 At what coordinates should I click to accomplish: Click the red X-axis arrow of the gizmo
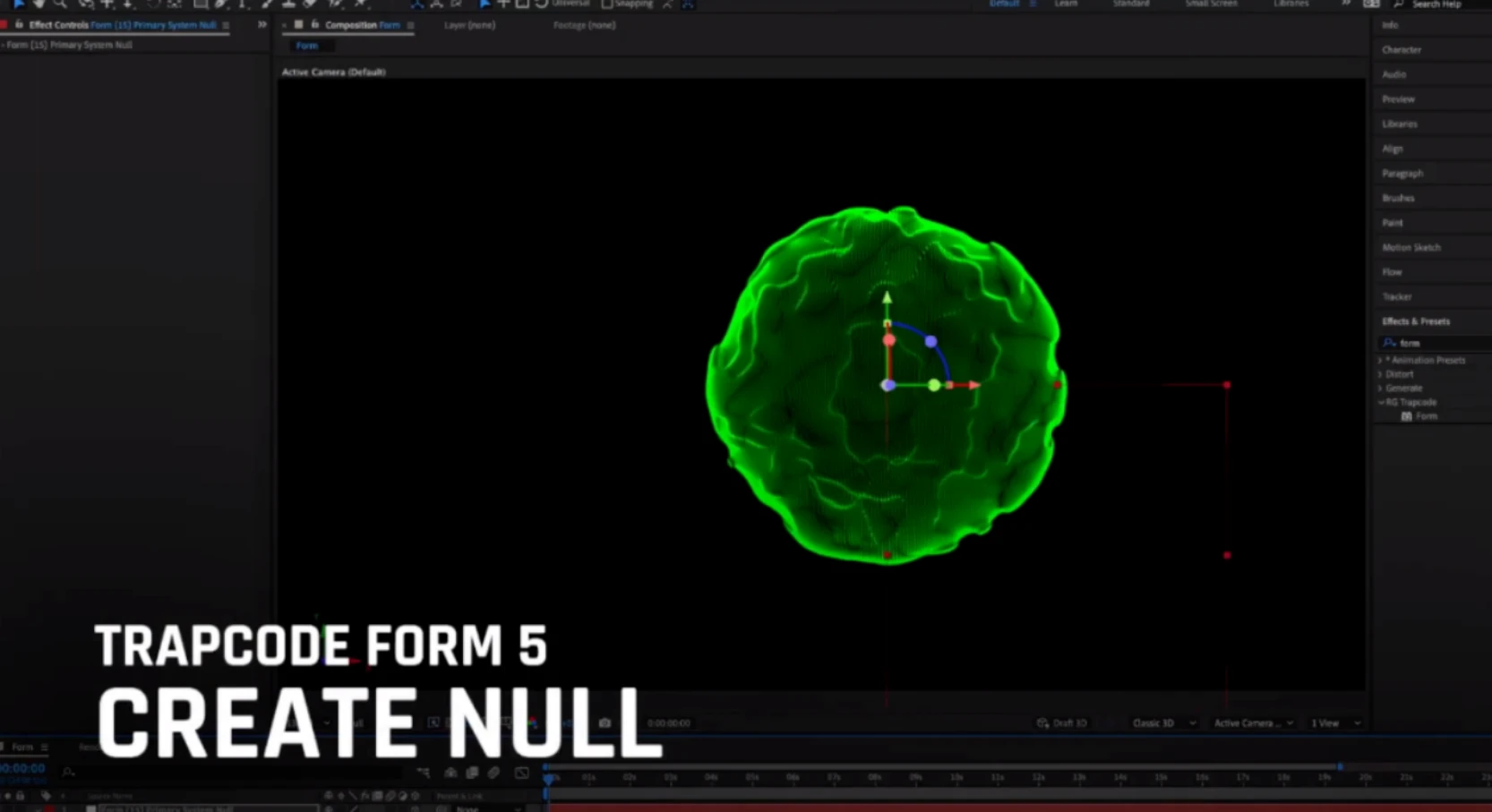click(x=973, y=385)
